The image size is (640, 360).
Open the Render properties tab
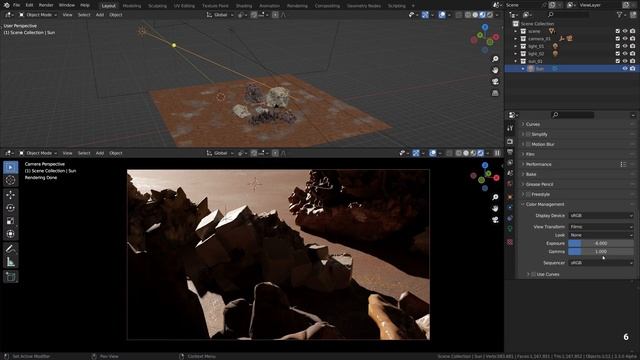[510, 141]
